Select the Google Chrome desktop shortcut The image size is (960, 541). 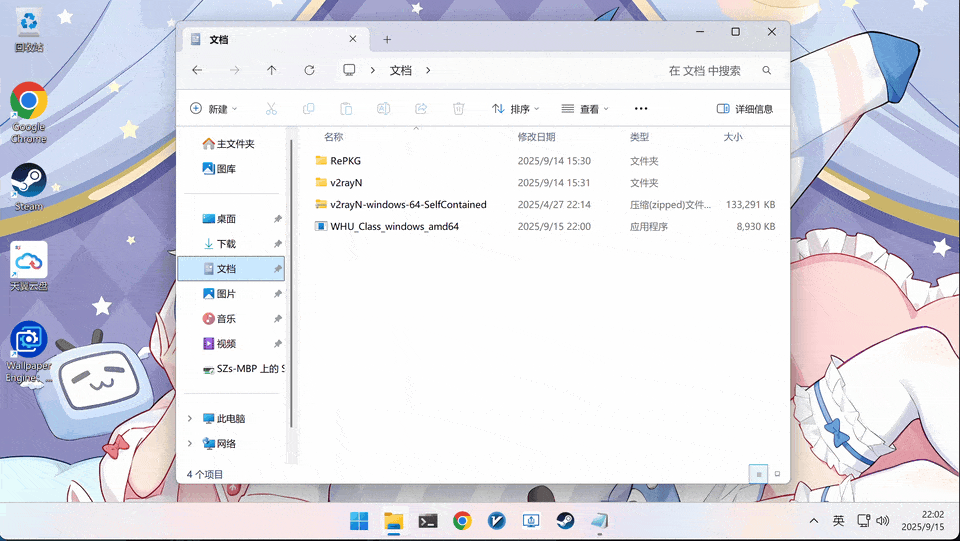(29, 113)
